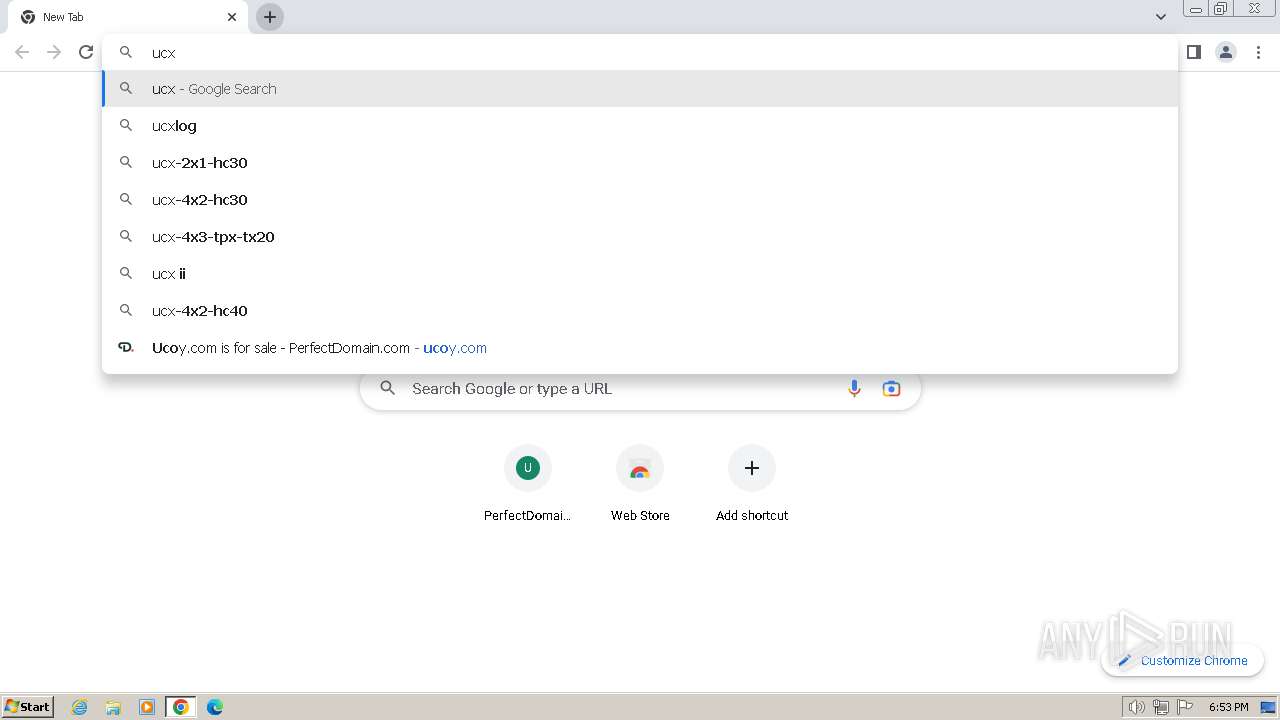The width and height of the screenshot is (1280, 720).
Task: Start voice search with microphone icon
Action: [x=854, y=389]
